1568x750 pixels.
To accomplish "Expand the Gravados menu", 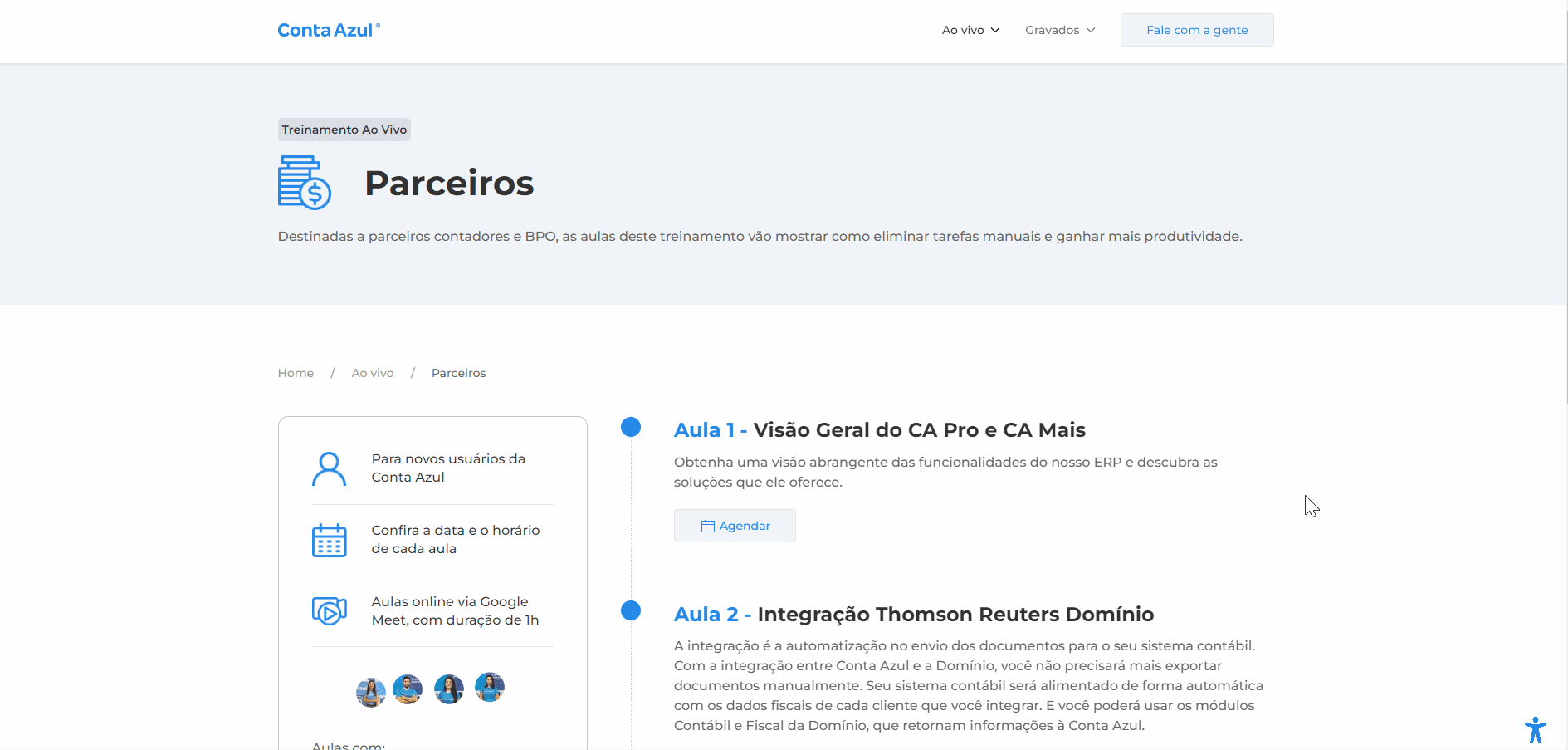I will pyautogui.click(x=1060, y=30).
